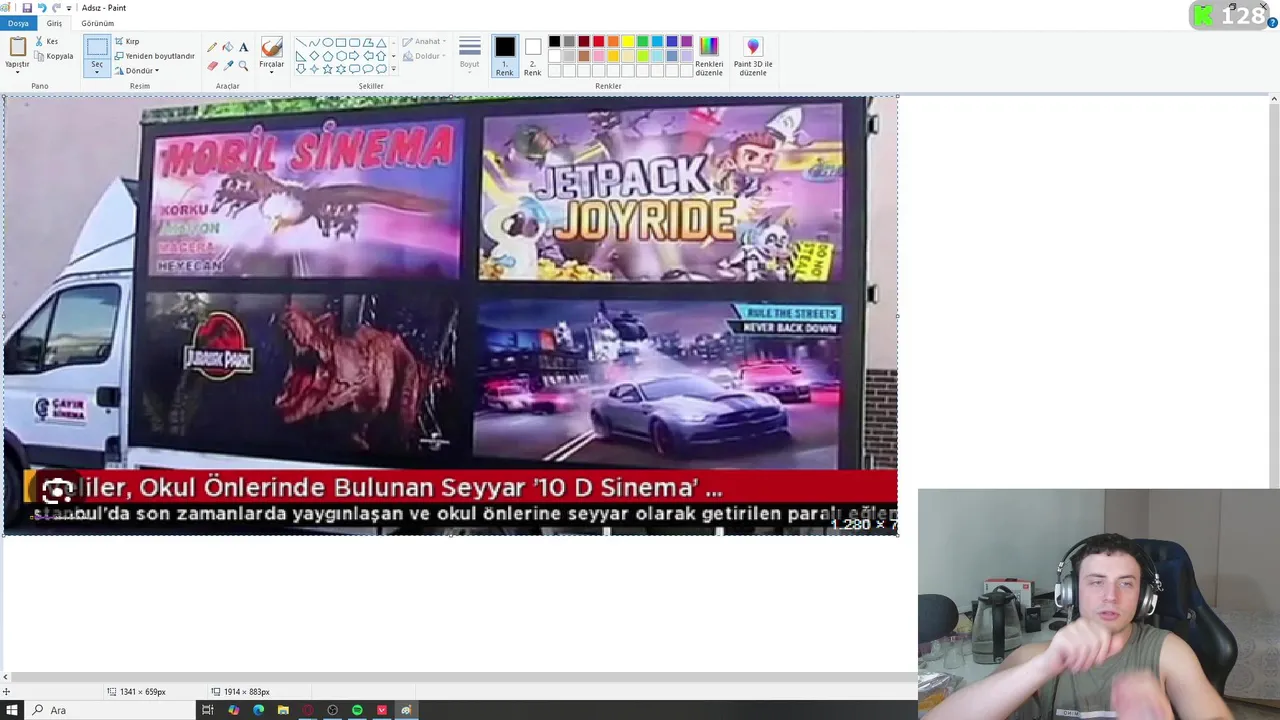
Task: Click the Kes button
Action: pos(46,42)
